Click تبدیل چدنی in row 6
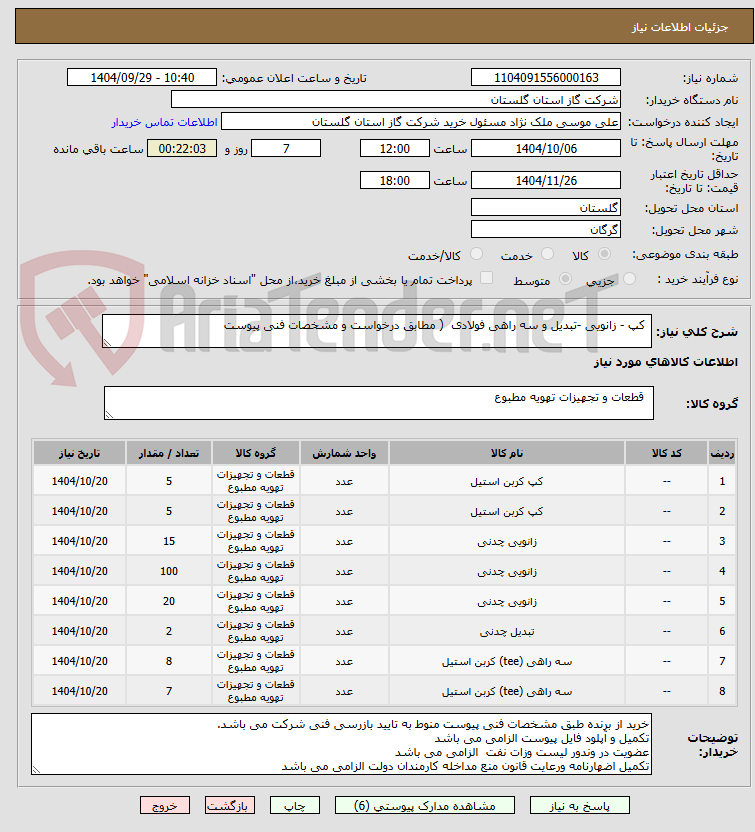755x832 pixels. 507,631
